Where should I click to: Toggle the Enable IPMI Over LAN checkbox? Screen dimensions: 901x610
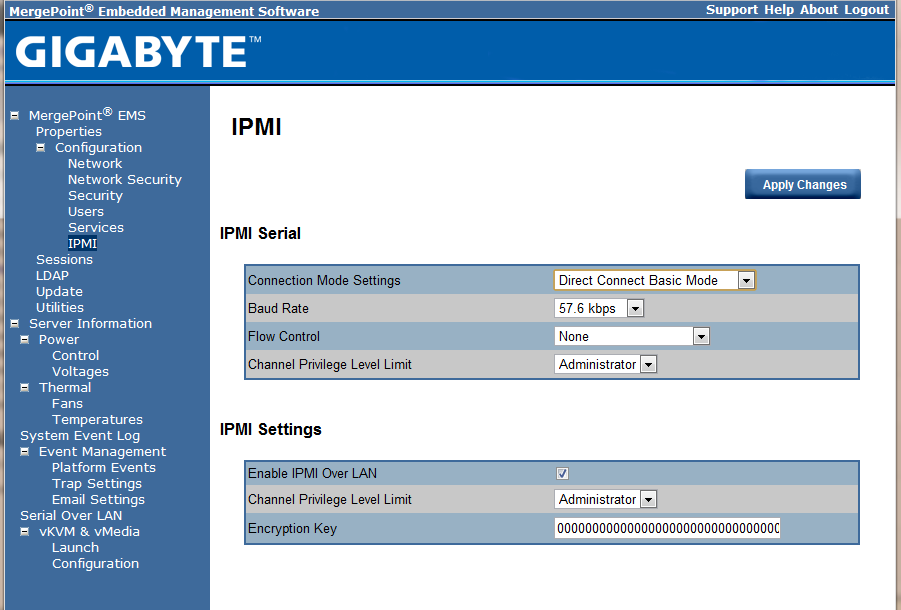563,473
